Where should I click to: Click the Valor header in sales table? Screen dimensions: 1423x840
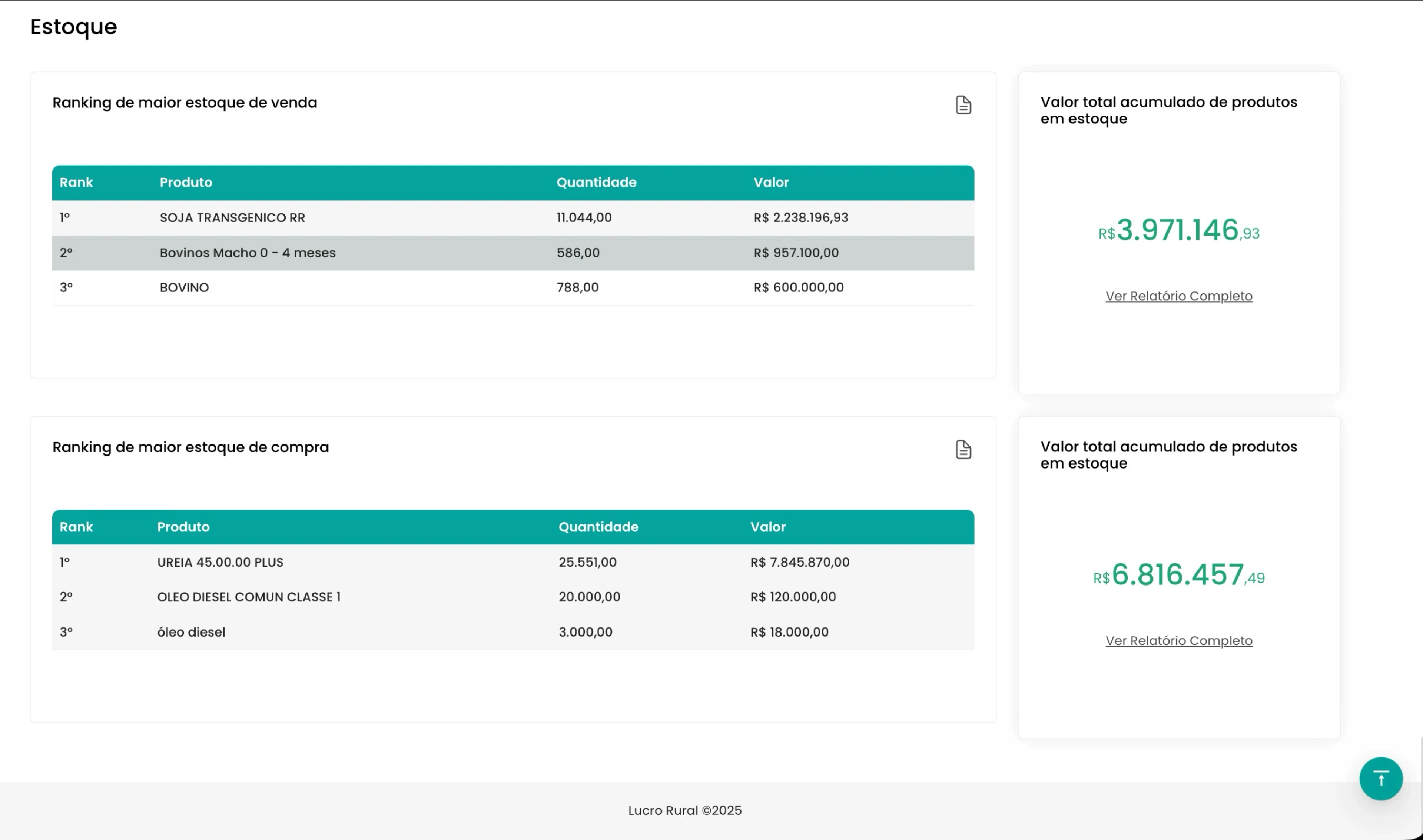pos(771,182)
